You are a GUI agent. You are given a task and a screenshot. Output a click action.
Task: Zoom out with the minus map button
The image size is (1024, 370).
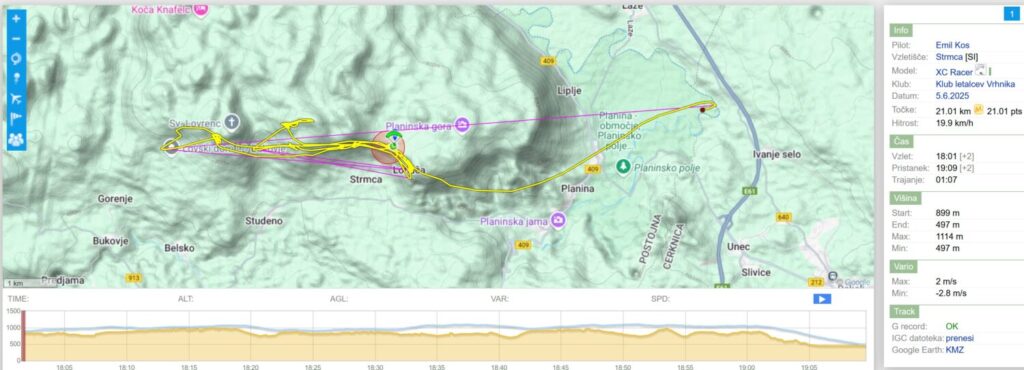(x=16, y=39)
